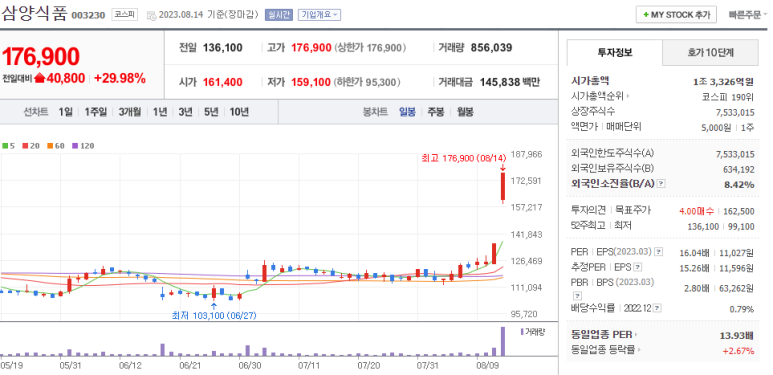Click the 13.93배 same-industry PER value

[737, 336]
